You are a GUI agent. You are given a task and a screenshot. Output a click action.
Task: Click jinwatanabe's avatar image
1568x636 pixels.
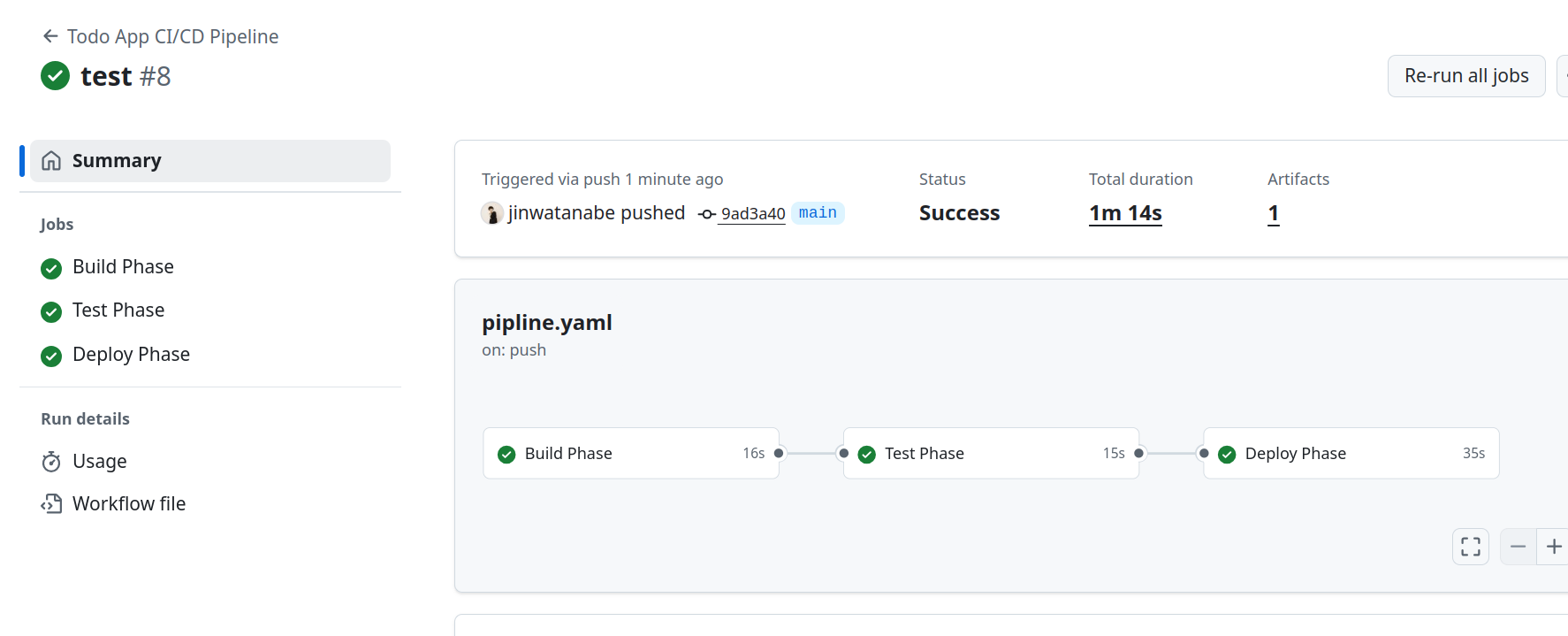(x=492, y=213)
